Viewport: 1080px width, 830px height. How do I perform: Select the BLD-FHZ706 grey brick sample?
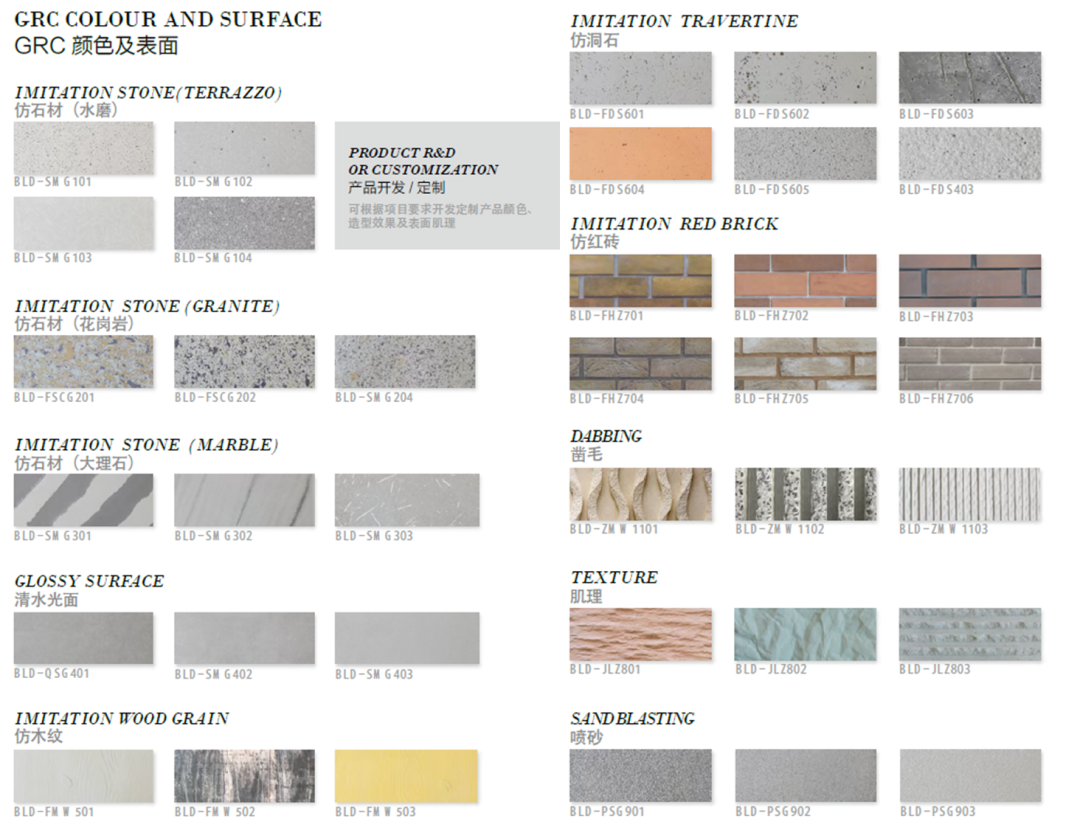tap(969, 363)
